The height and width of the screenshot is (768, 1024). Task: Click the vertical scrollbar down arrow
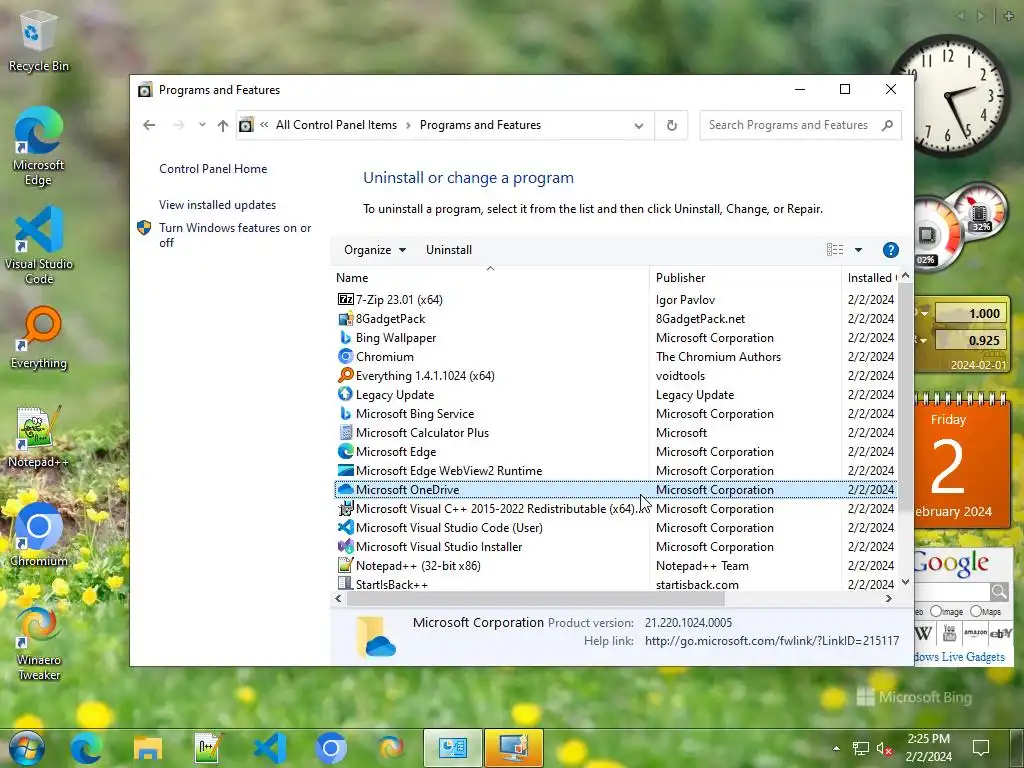(x=905, y=582)
